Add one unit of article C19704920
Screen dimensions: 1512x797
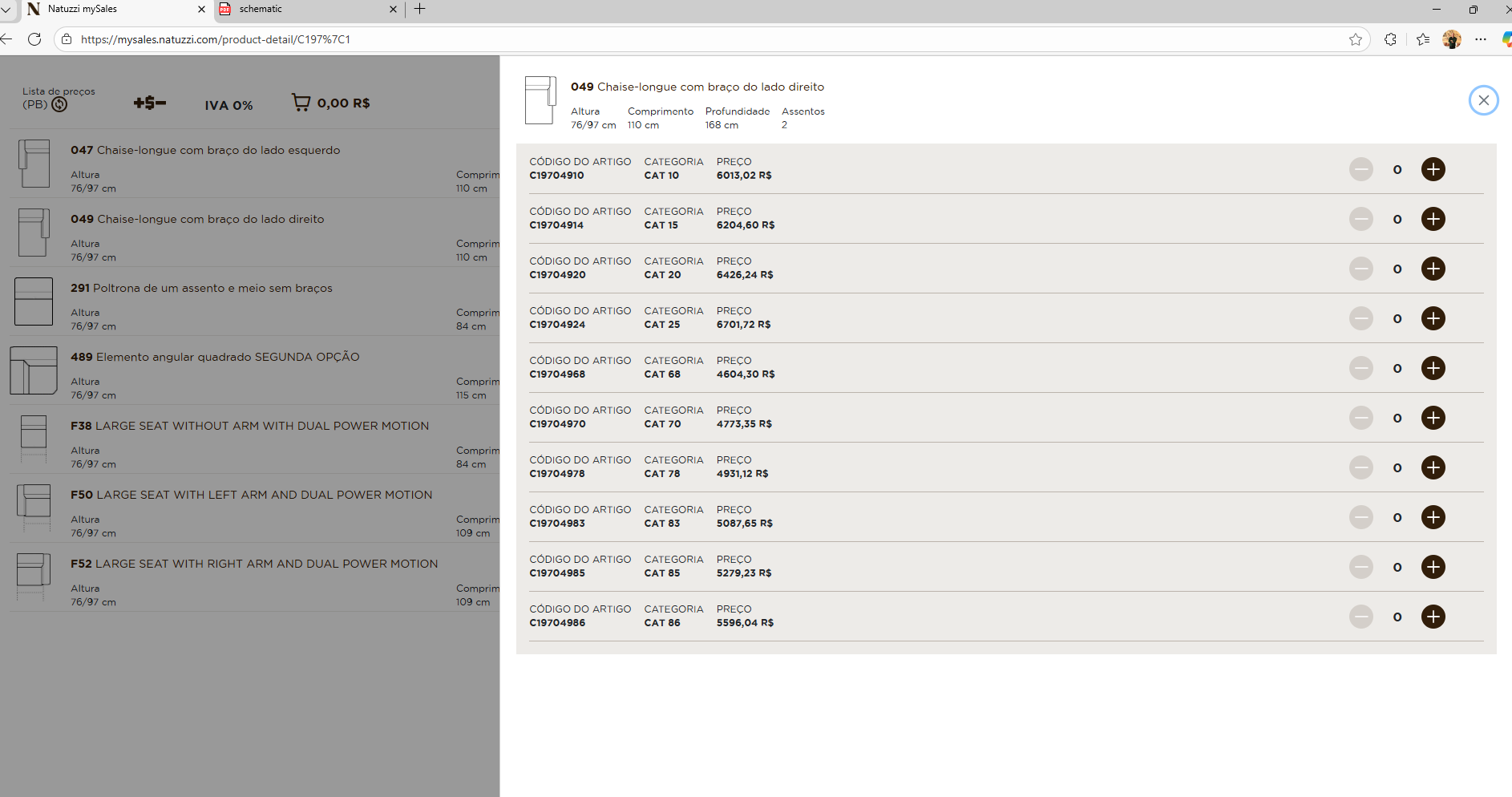click(x=1433, y=269)
